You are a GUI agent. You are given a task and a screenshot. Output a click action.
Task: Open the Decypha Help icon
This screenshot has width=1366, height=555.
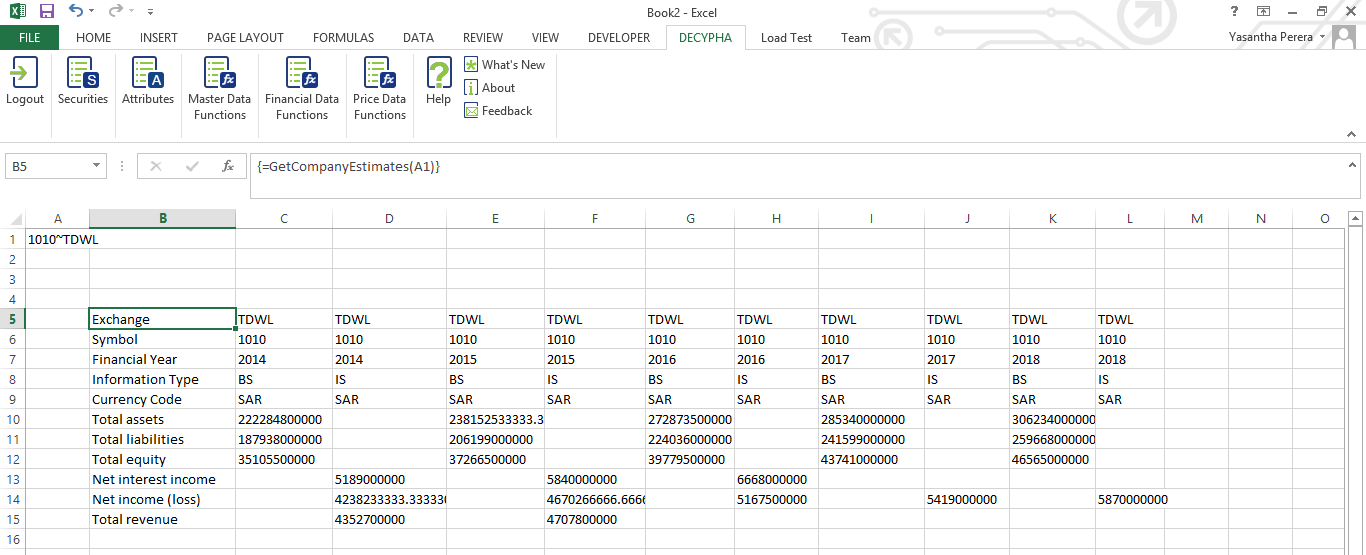click(x=439, y=82)
